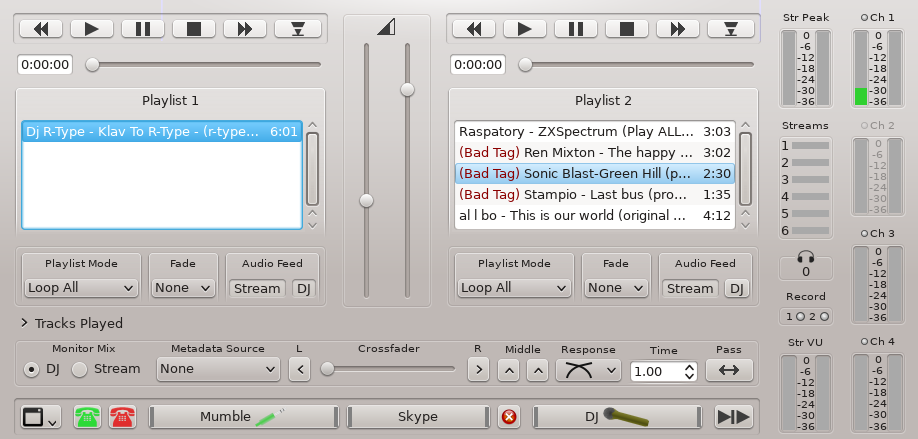The width and height of the screenshot is (918, 439).
Task: Stop Player 2 playback
Action: point(627,29)
